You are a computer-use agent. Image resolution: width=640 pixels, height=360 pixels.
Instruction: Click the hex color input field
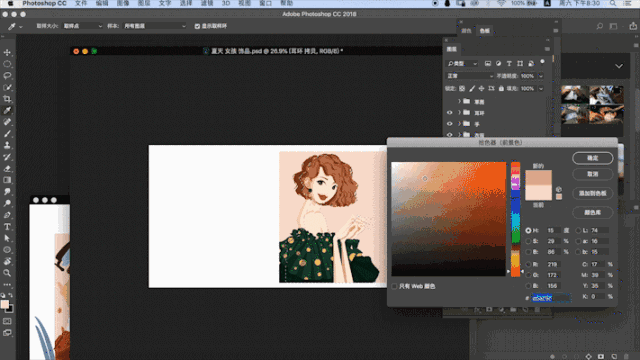(x=551, y=298)
